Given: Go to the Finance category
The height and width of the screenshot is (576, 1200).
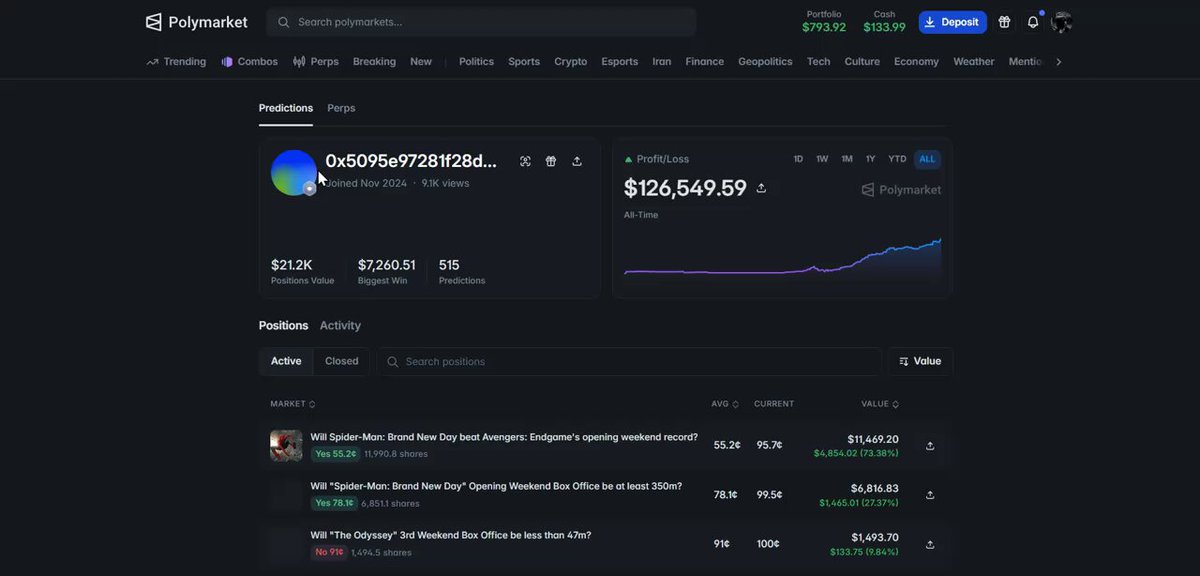Looking at the screenshot, I should (x=705, y=62).
